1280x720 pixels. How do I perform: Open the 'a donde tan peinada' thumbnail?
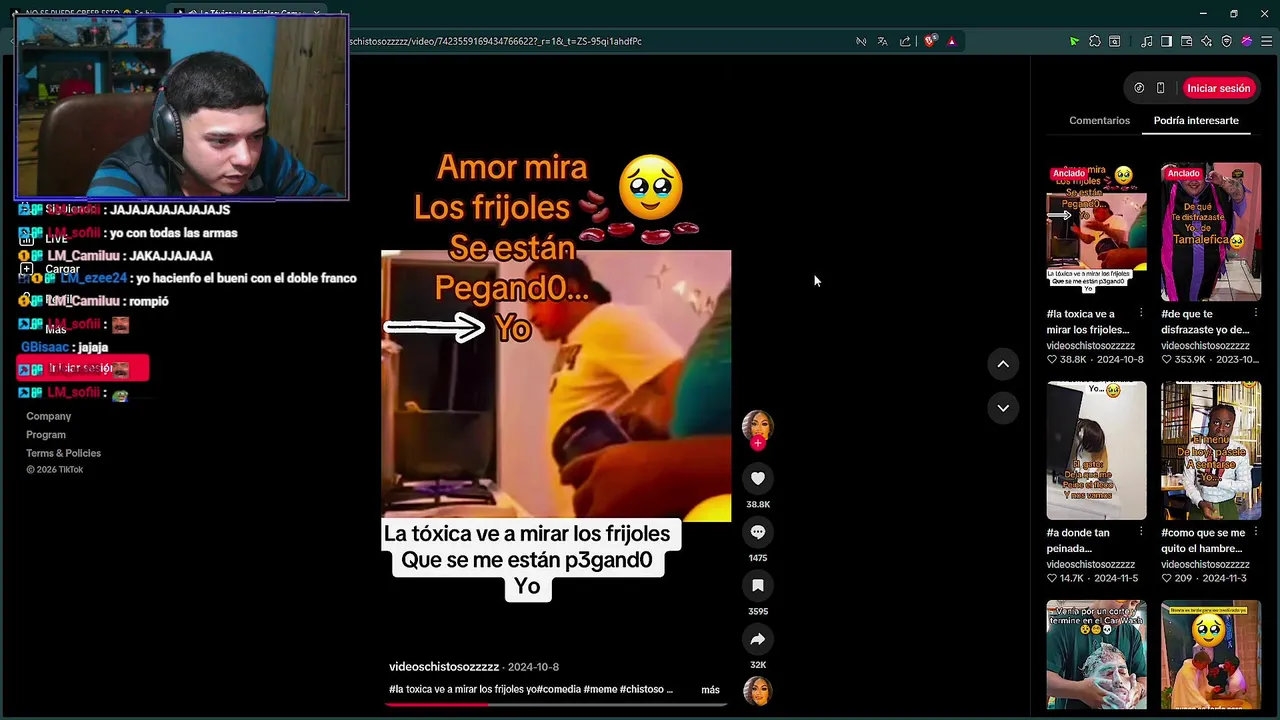click(x=1097, y=450)
